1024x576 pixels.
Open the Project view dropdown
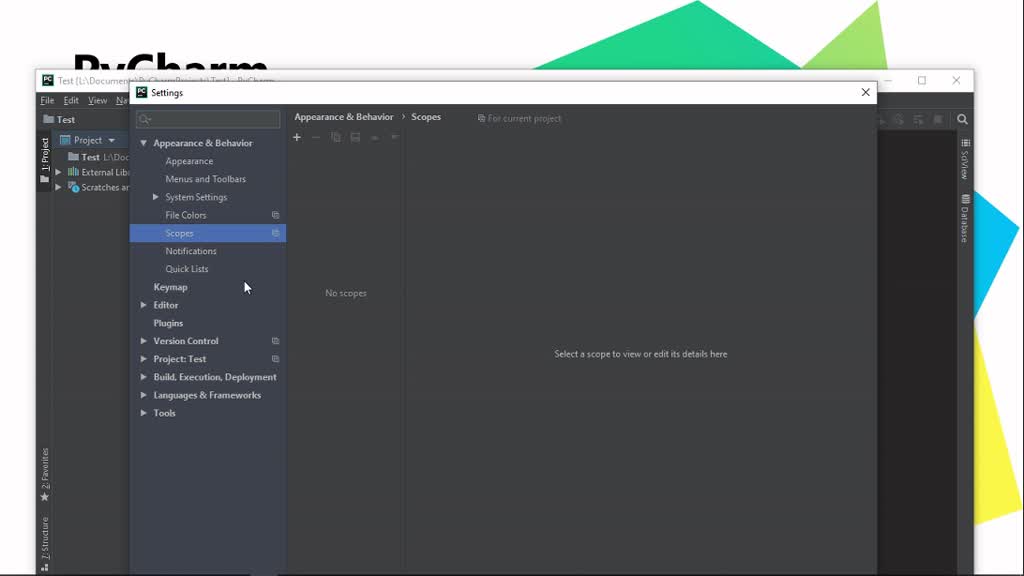[x=112, y=140]
